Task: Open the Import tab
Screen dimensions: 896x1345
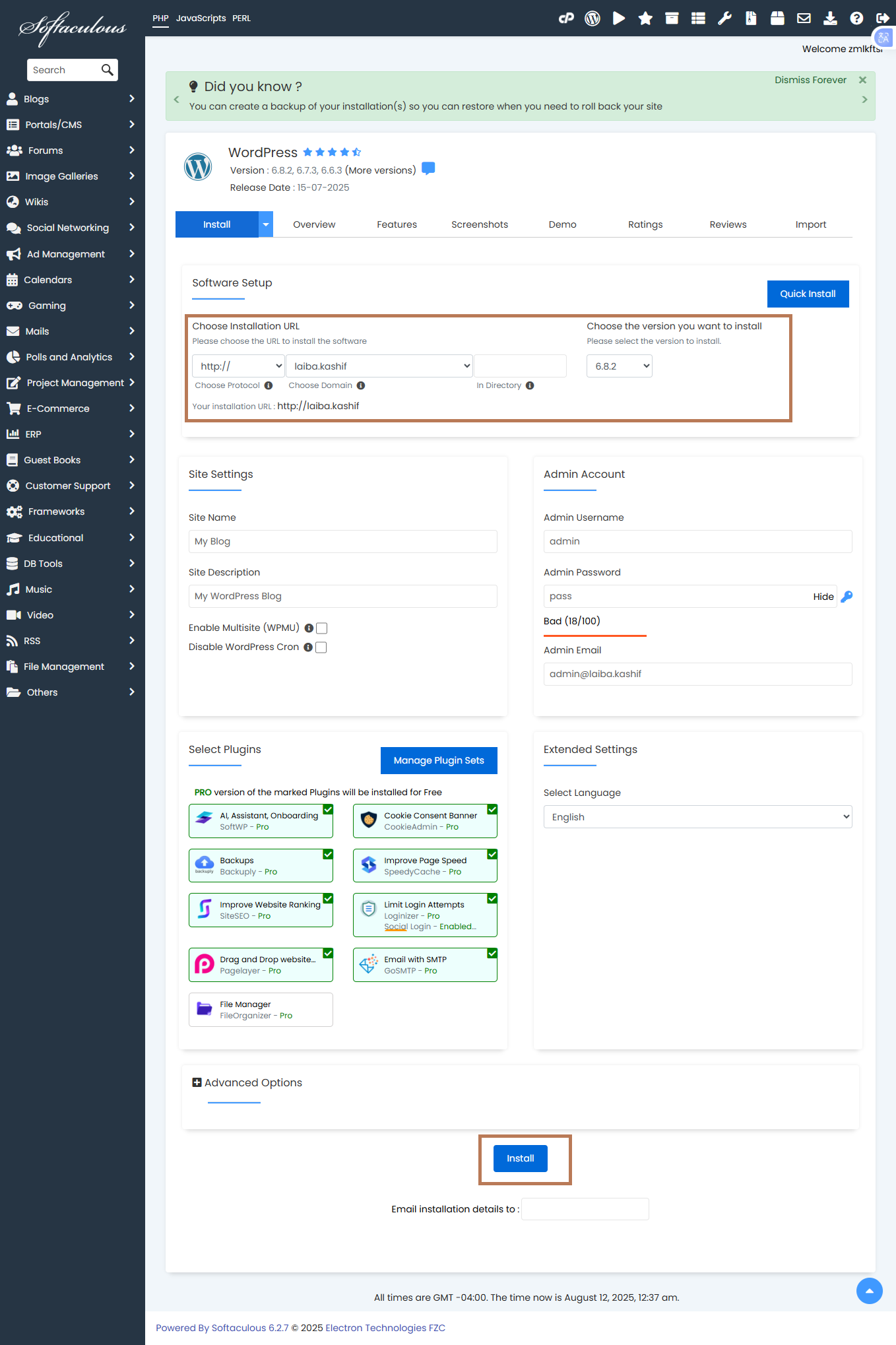Action: [810, 224]
